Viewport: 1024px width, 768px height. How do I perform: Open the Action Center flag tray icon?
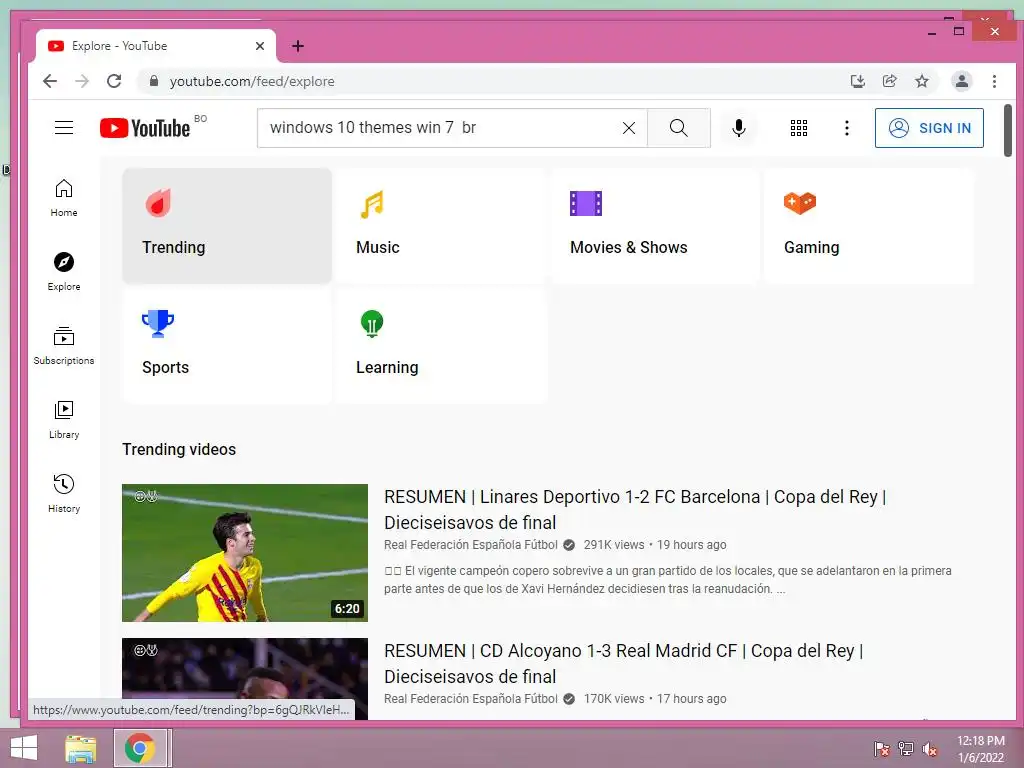click(x=881, y=748)
